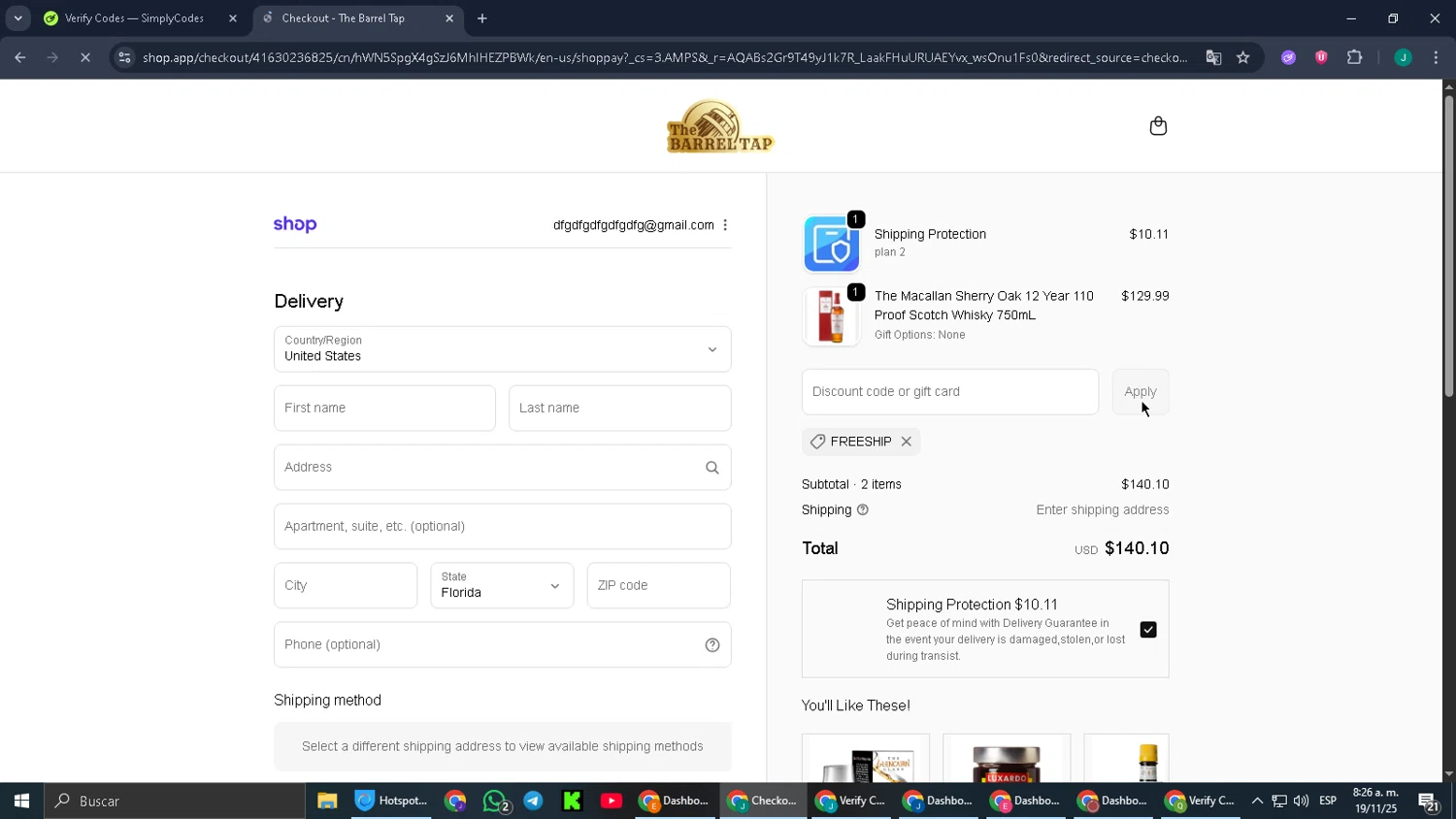The width and height of the screenshot is (1456, 819).
Task: Click the first recommended product thumbnail
Action: (866, 758)
